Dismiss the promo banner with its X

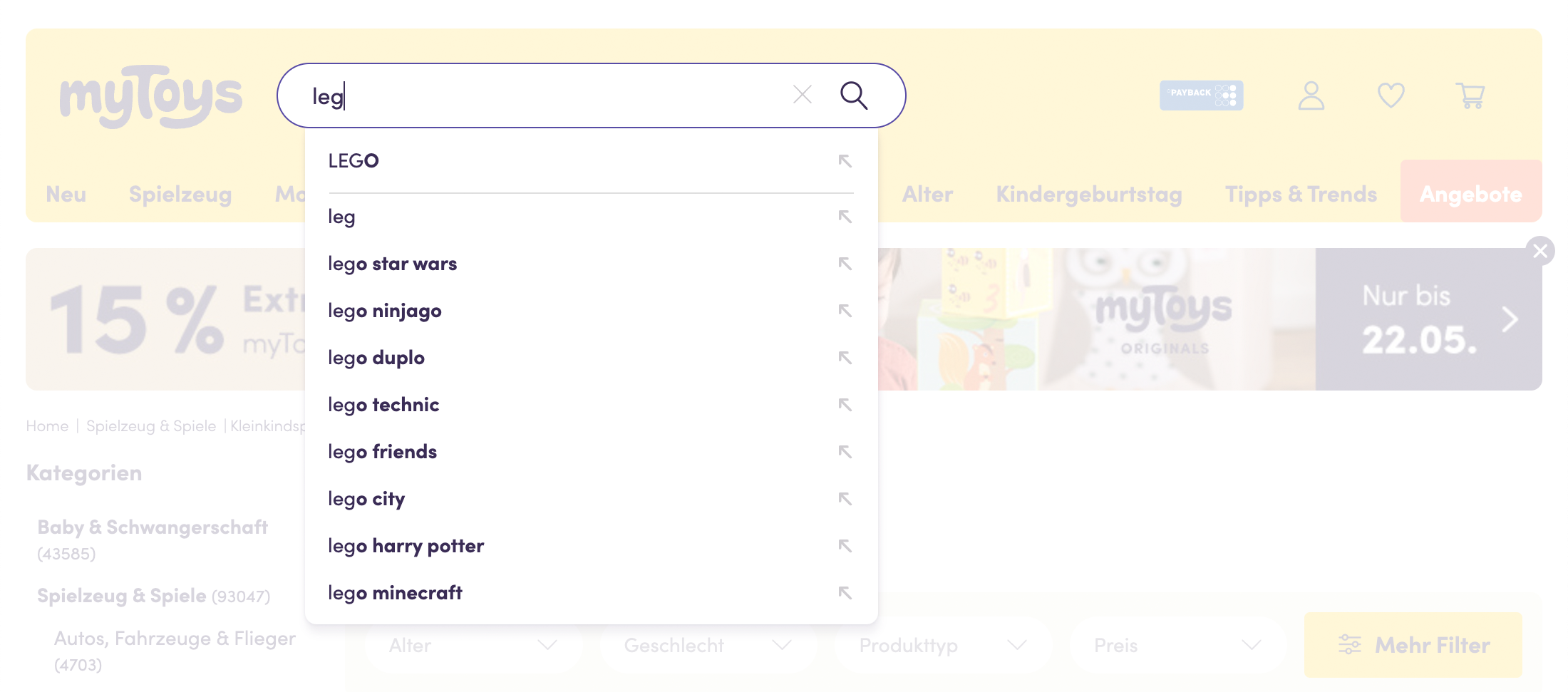[1541, 250]
